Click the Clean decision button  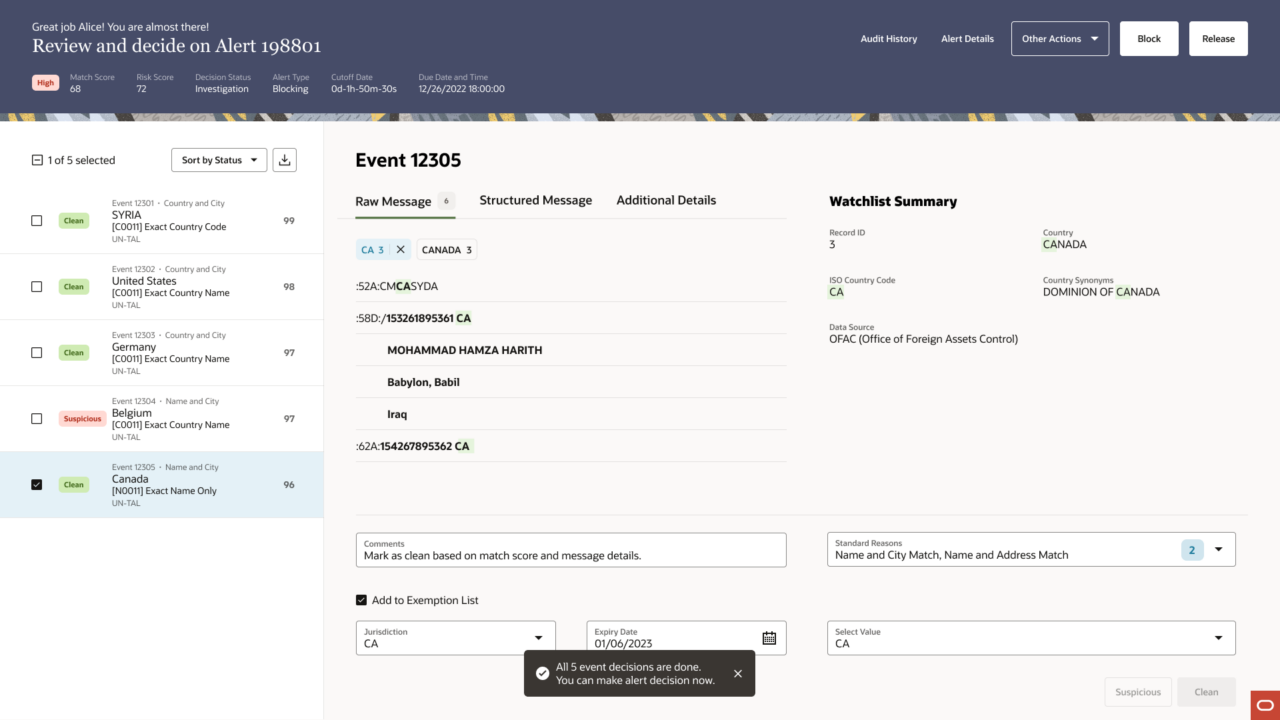tap(1207, 692)
